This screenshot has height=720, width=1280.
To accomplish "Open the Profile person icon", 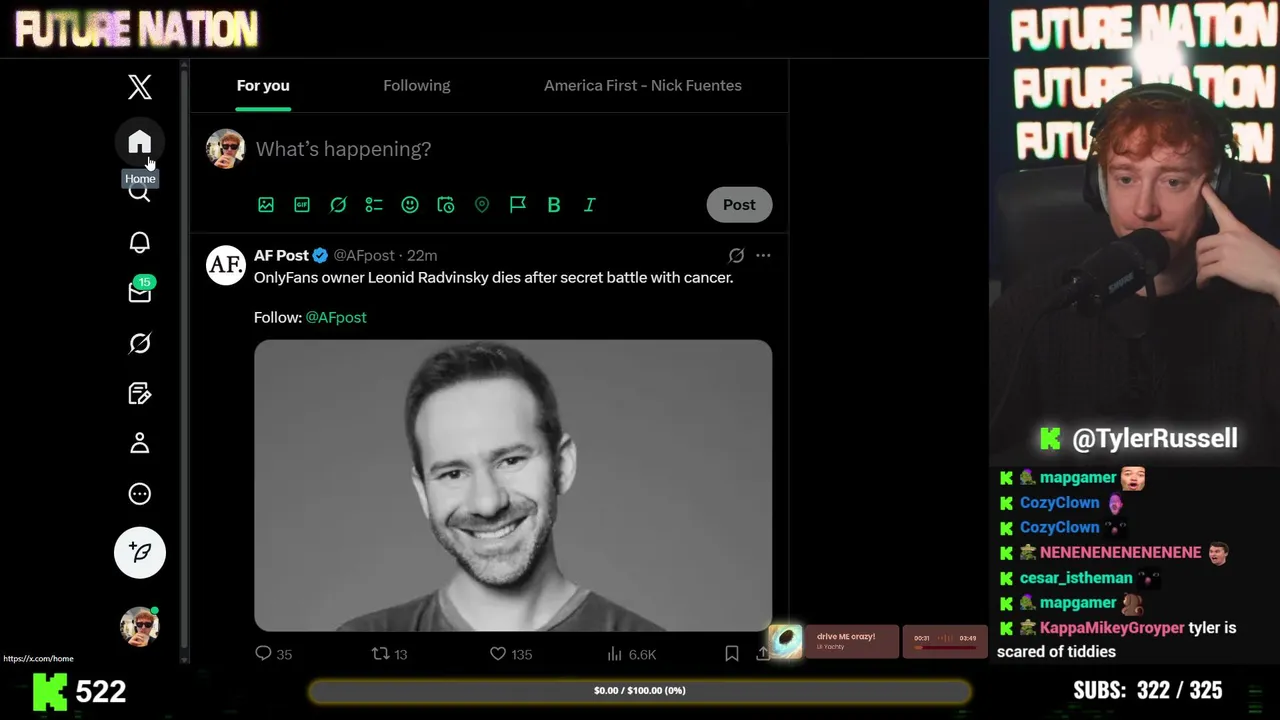I will tap(140, 443).
